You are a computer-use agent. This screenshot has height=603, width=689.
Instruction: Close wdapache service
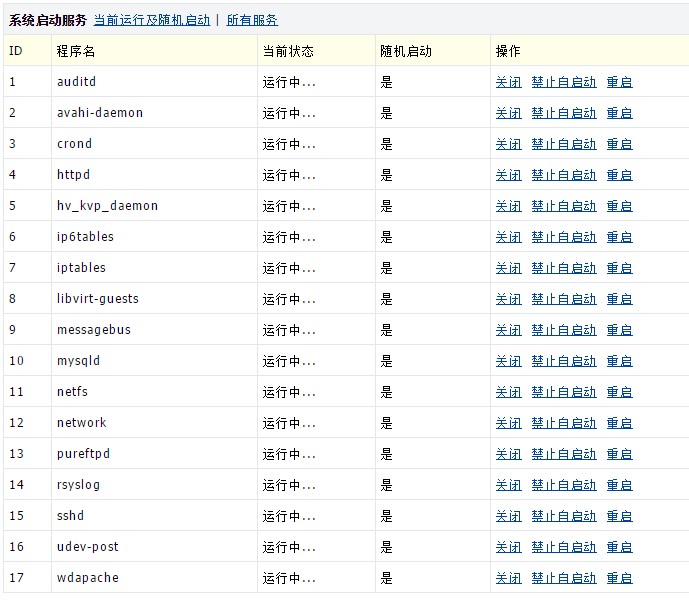[x=508, y=578]
